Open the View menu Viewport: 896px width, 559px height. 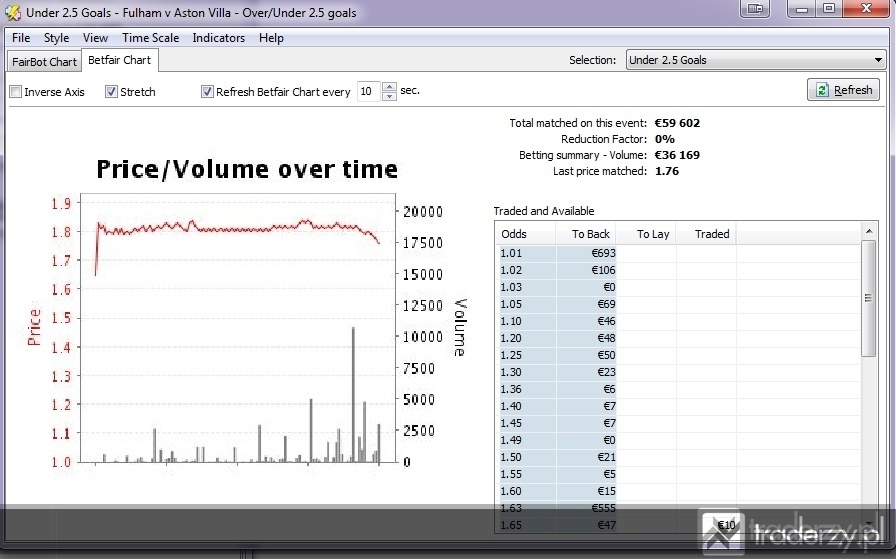pyautogui.click(x=95, y=38)
